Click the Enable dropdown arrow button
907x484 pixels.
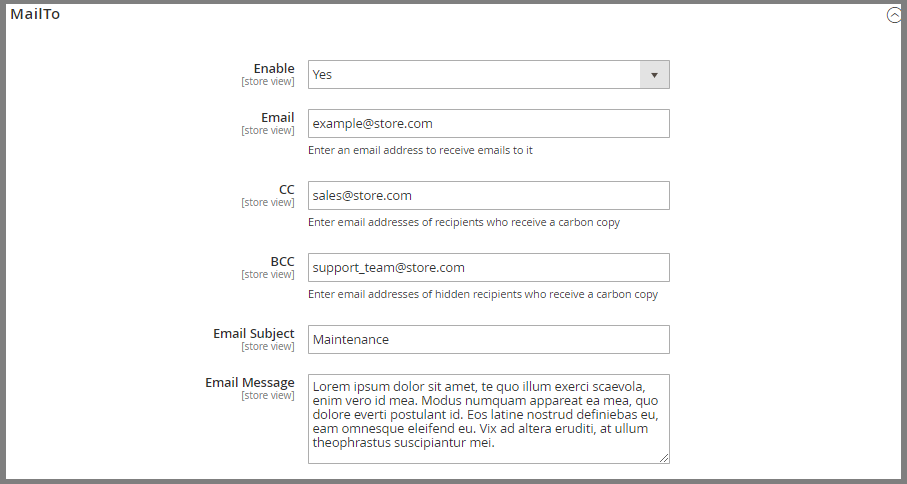pyautogui.click(x=654, y=75)
